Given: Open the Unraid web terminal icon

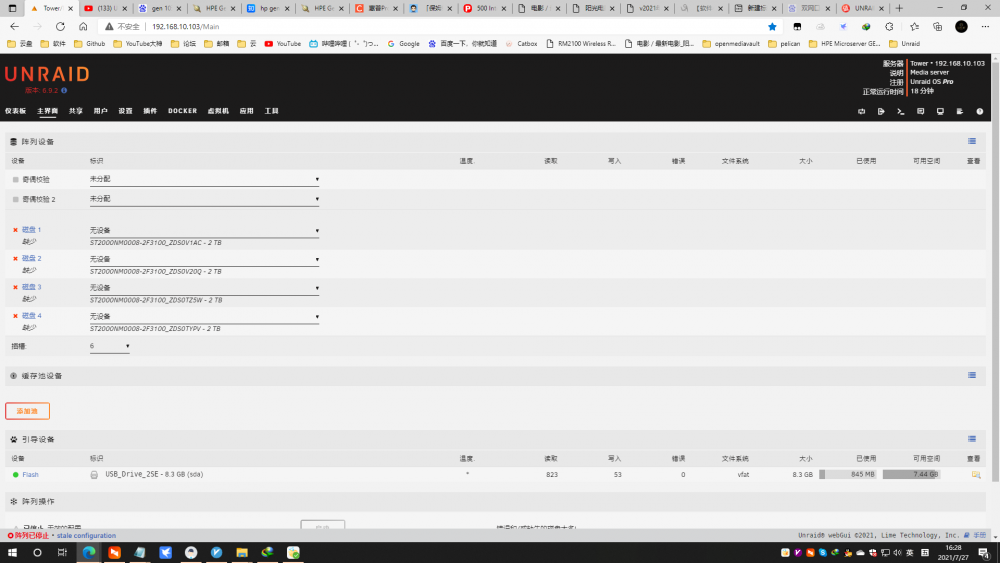Looking at the screenshot, I should 901,111.
